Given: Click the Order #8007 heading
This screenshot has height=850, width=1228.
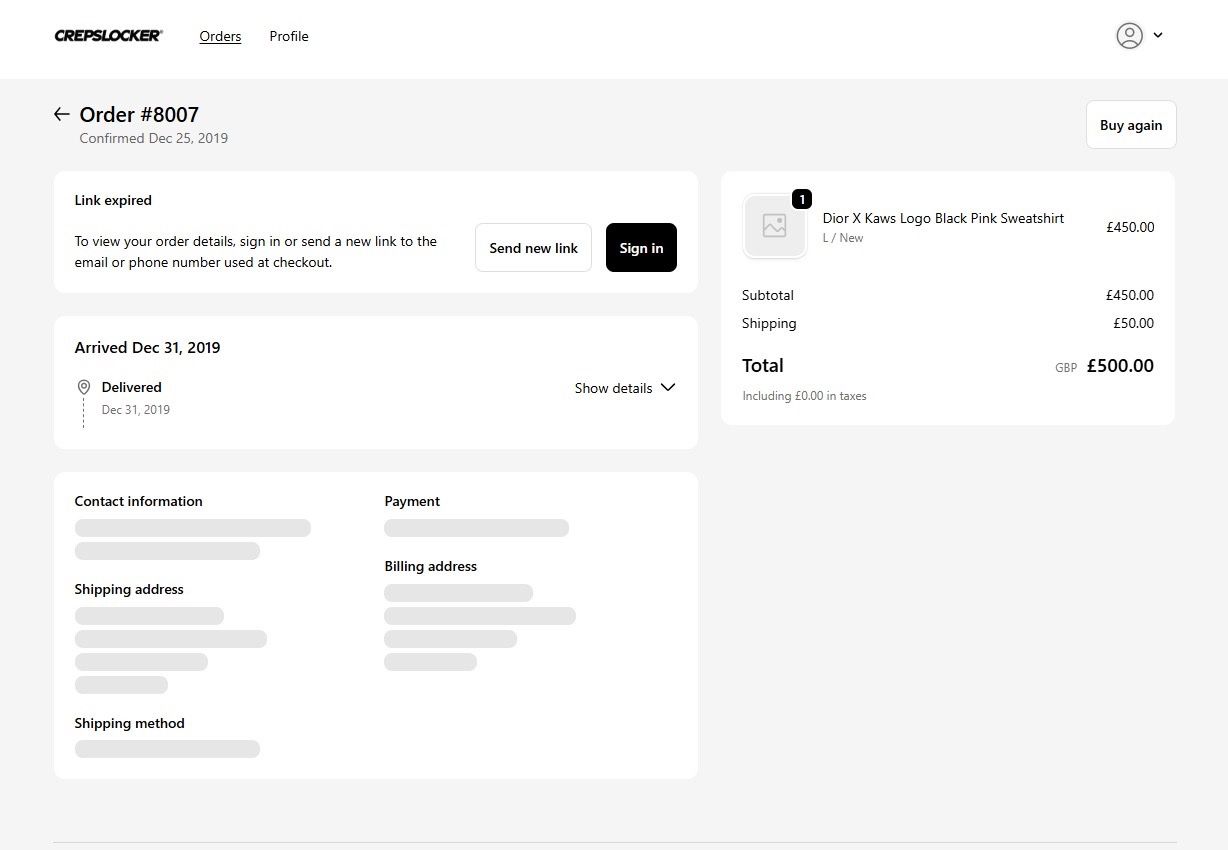Looking at the screenshot, I should tap(139, 114).
